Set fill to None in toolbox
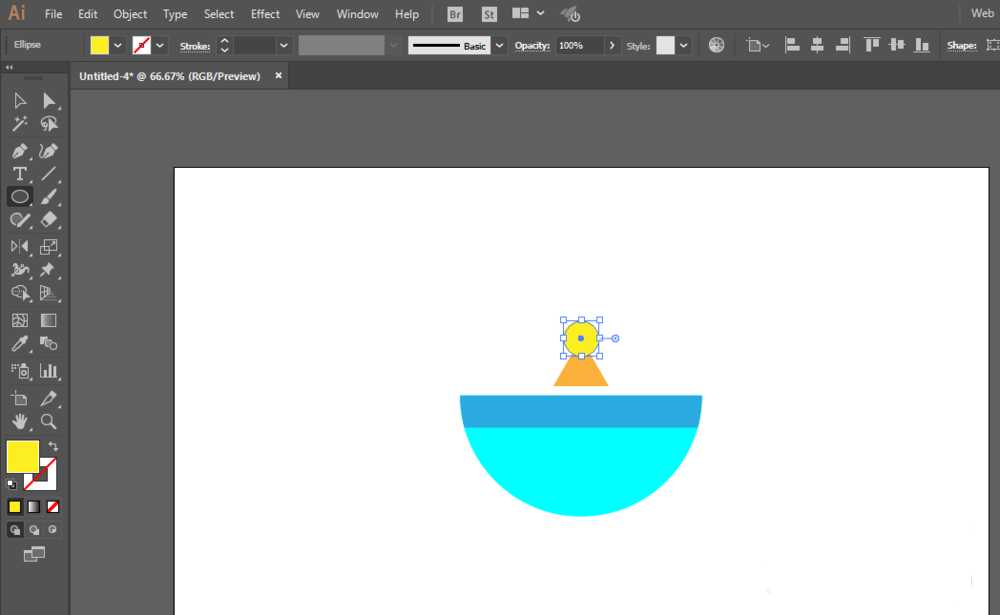The height and width of the screenshot is (615, 1000). [x=53, y=507]
